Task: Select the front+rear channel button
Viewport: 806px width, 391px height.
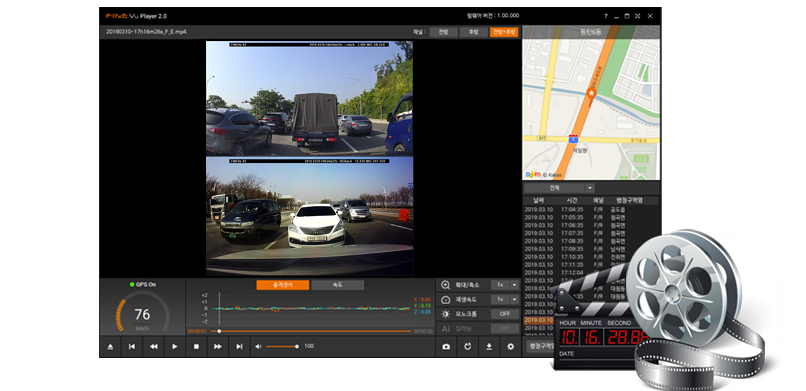Action: point(504,32)
